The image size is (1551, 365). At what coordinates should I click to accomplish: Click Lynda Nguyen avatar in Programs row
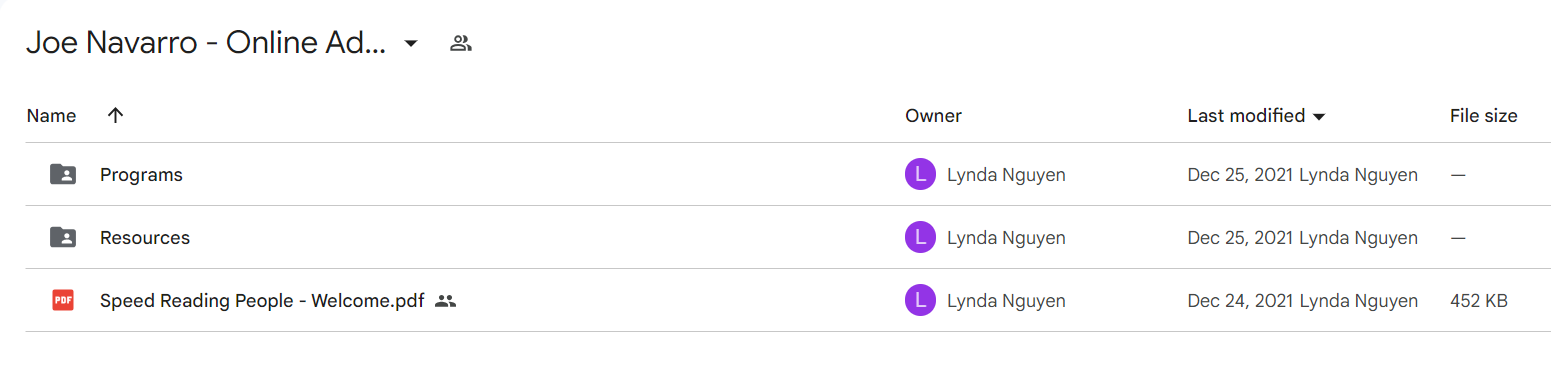pos(920,175)
